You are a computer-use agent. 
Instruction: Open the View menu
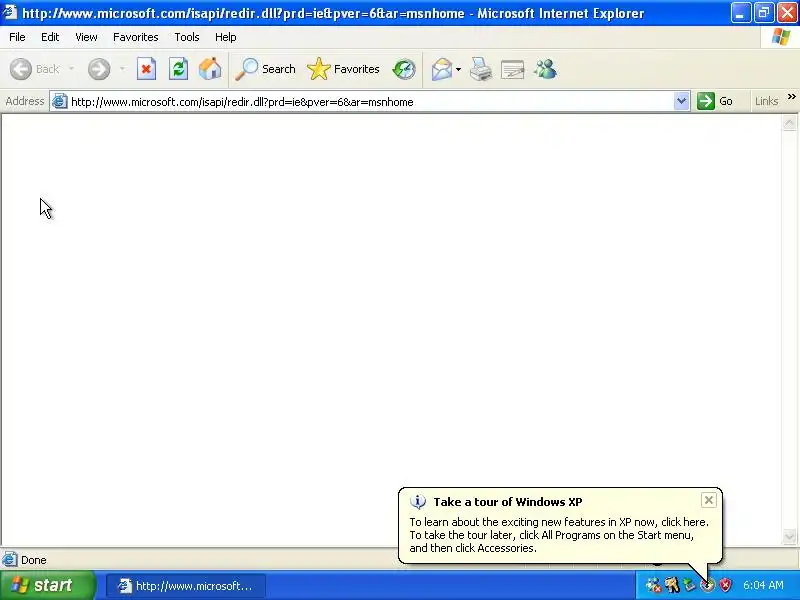(86, 37)
